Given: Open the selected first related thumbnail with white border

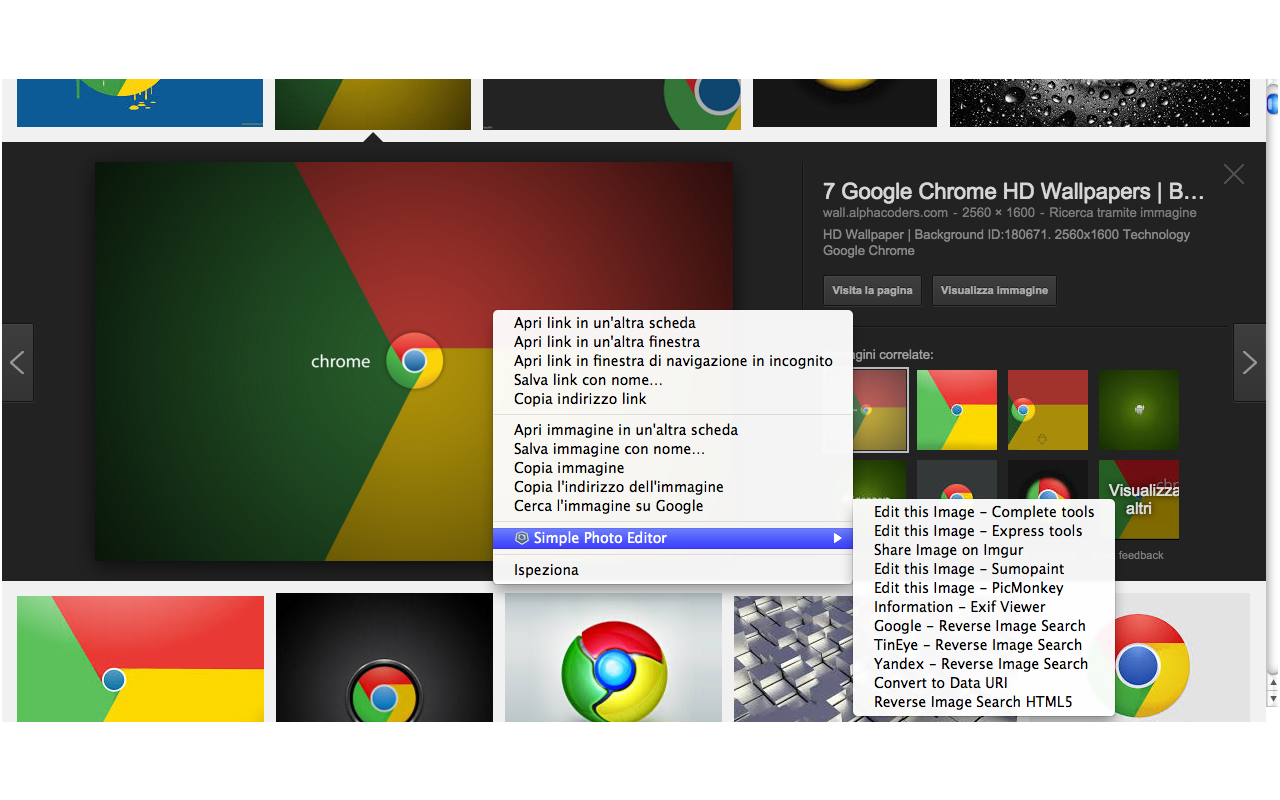Looking at the screenshot, I should 880,410.
